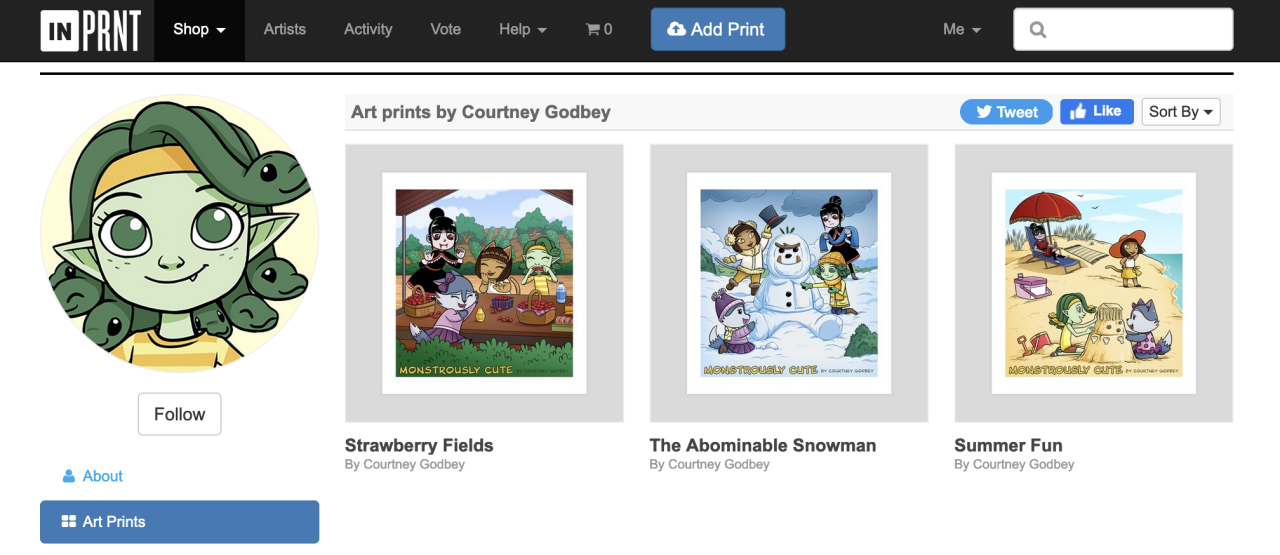Toggle Follow for Courtney Godbey
This screenshot has height=555, width=1280.
click(180, 414)
